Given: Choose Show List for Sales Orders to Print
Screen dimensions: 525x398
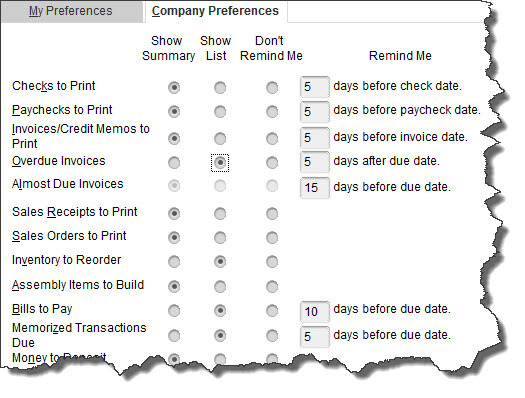Looking at the screenshot, I should tap(220, 237).
